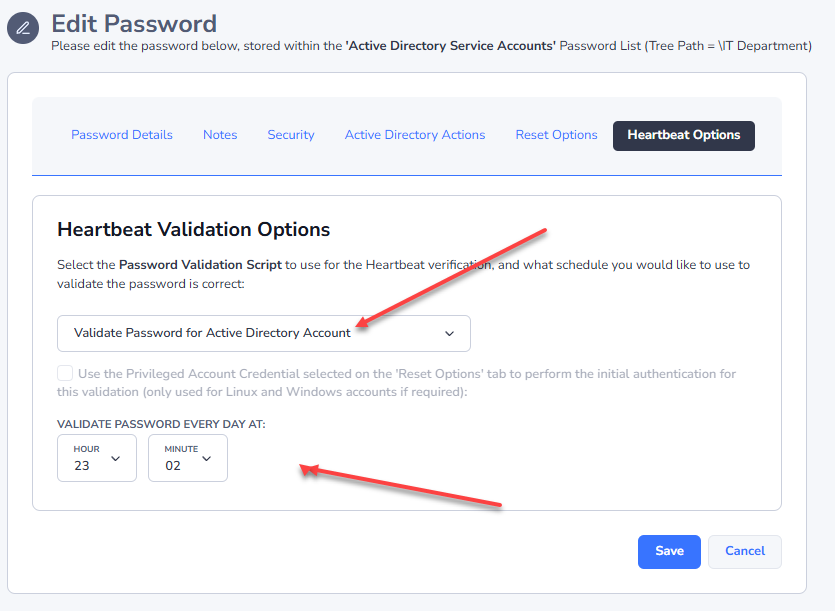Open the Notes tab
The image size is (835, 611).
point(220,135)
